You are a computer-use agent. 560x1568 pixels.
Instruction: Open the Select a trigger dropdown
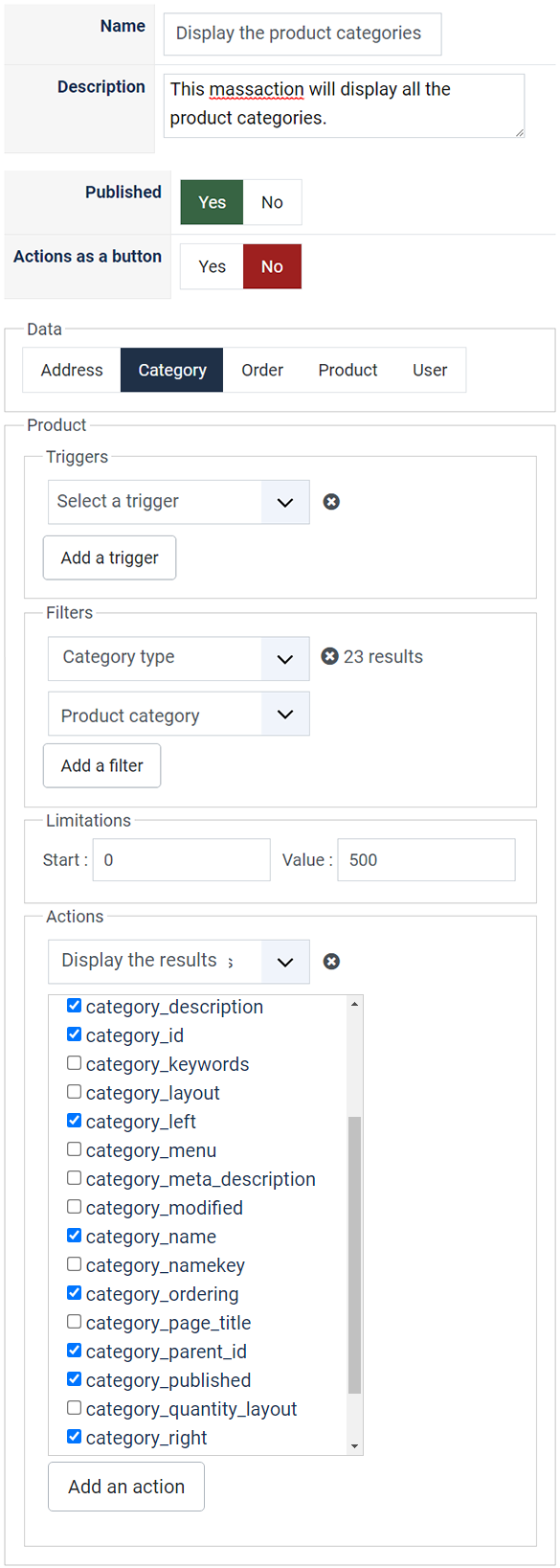tap(179, 502)
